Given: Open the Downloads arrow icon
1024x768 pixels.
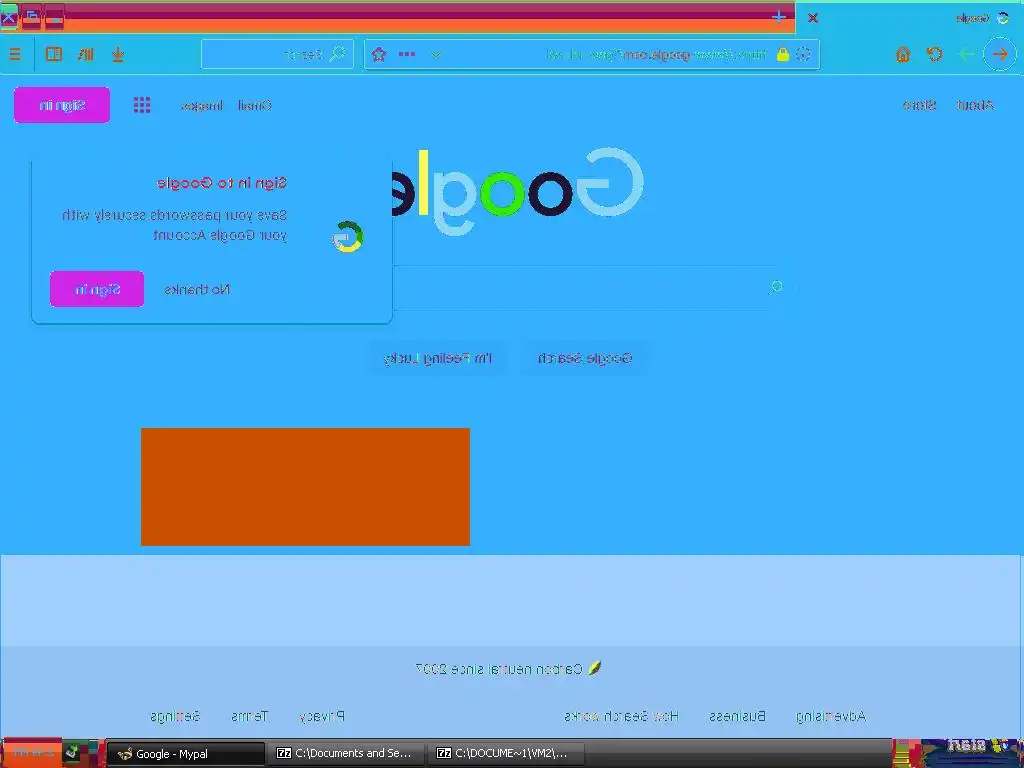Looking at the screenshot, I should (x=118, y=54).
